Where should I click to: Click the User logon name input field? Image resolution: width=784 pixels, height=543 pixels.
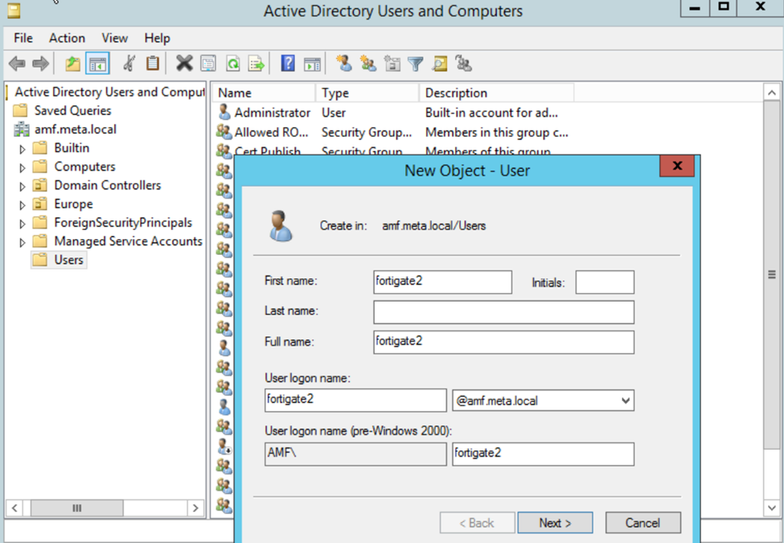pyautogui.click(x=356, y=400)
